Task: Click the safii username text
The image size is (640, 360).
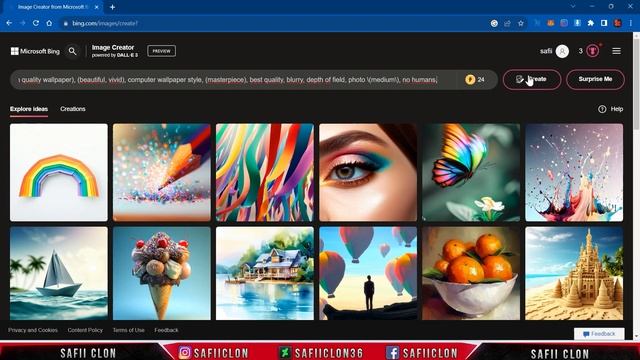Action: tap(546, 51)
